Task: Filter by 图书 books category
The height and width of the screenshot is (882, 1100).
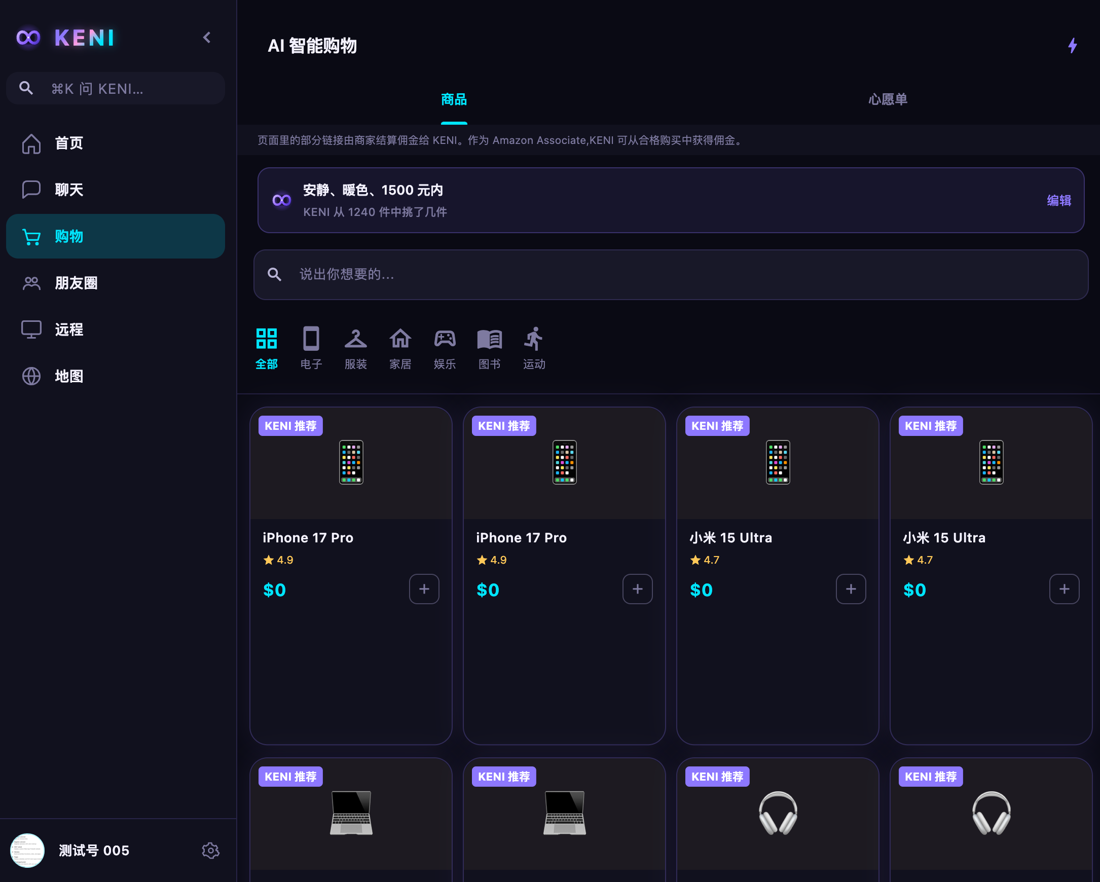Action: (489, 348)
